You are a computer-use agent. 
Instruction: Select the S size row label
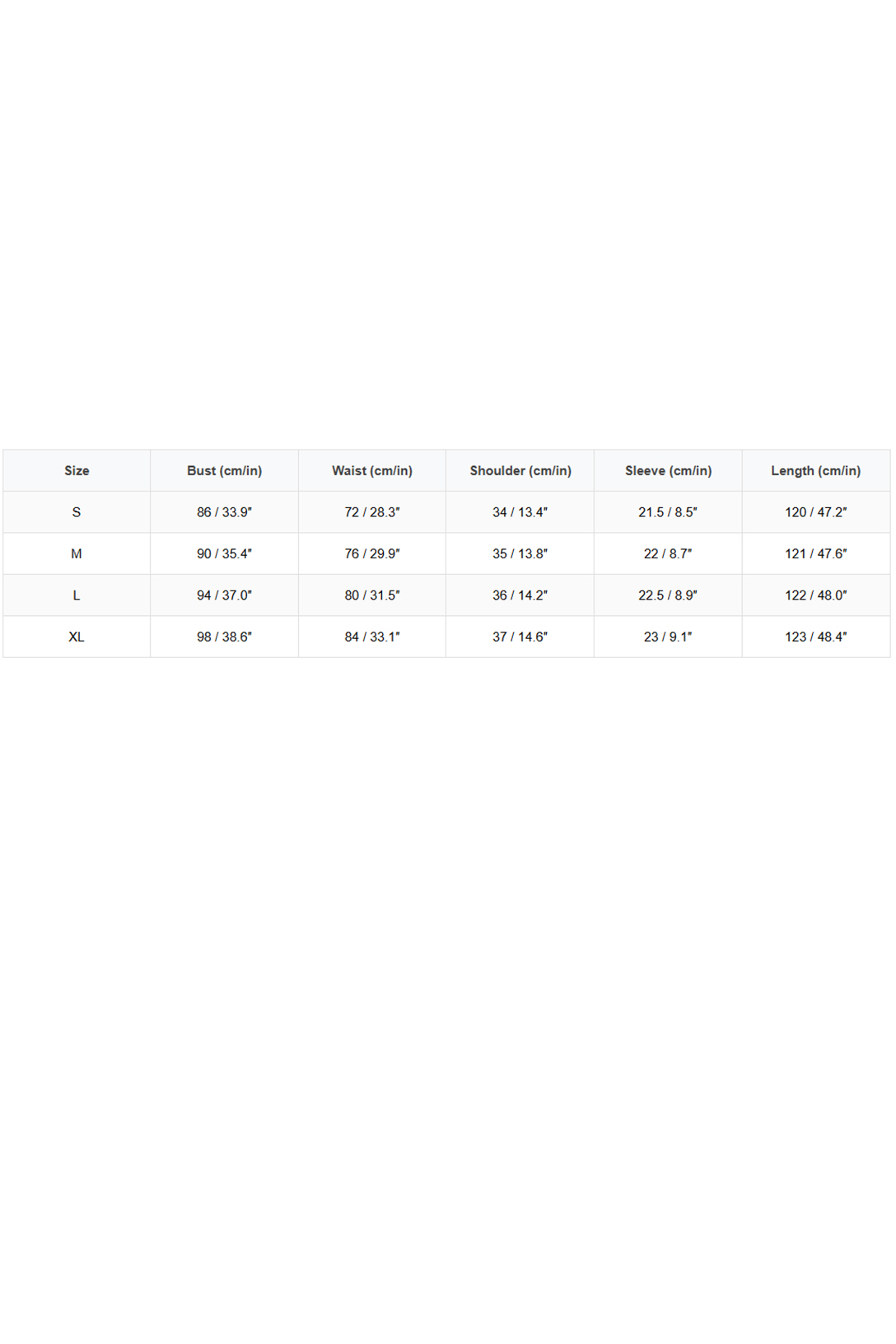(x=77, y=512)
